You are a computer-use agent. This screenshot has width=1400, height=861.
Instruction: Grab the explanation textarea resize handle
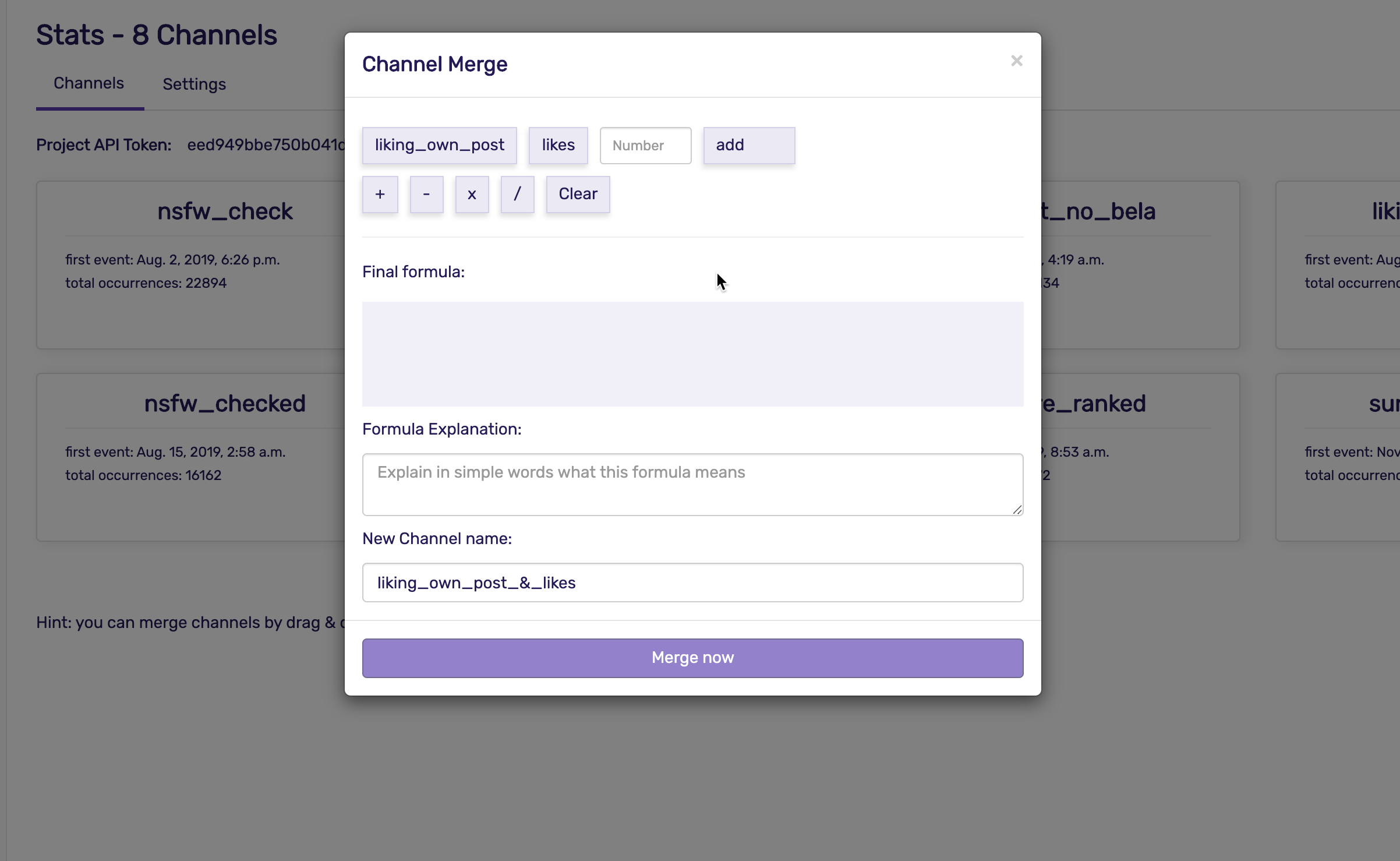pyautogui.click(x=1017, y=510)
